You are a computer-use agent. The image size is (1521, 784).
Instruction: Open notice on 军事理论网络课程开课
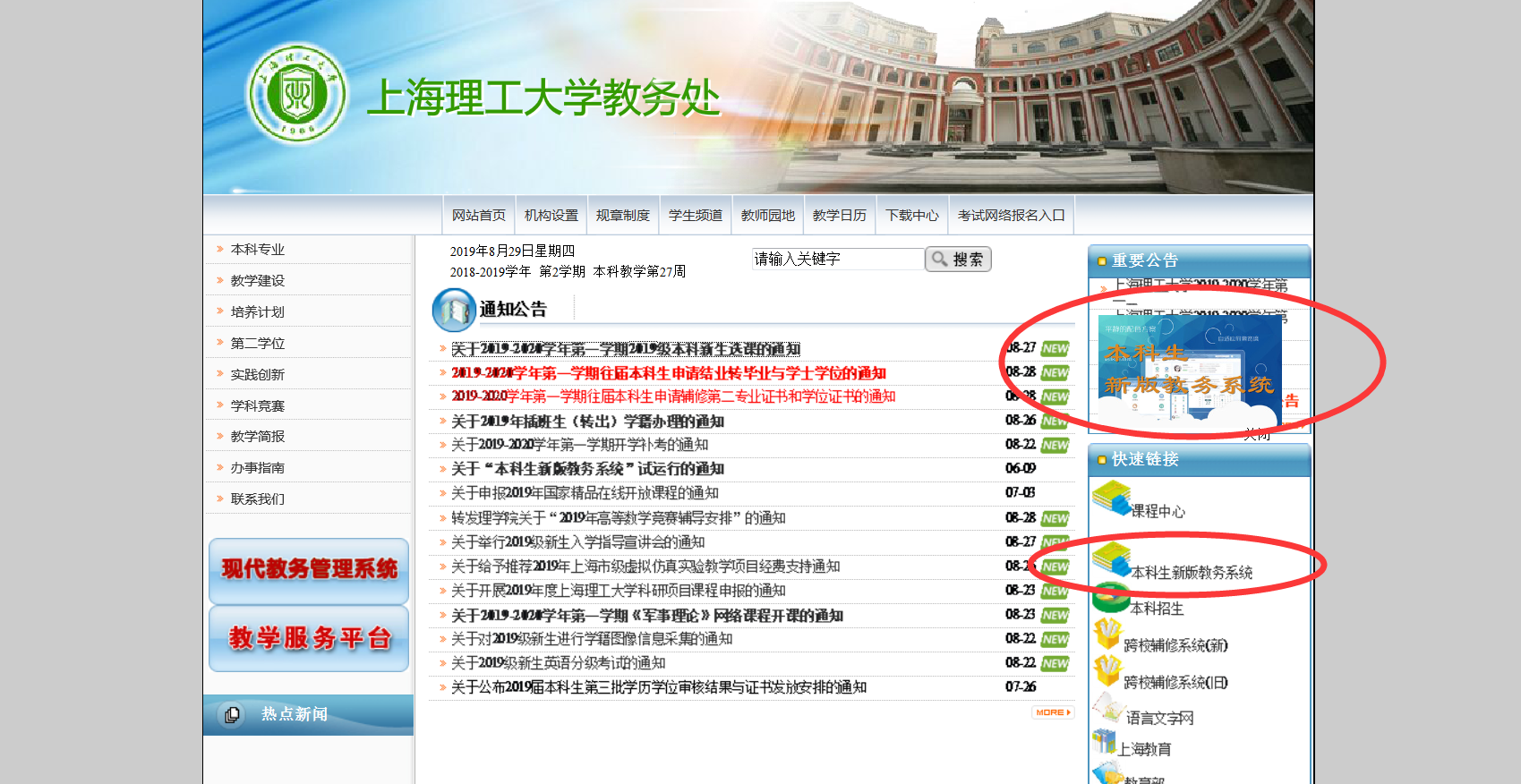point(647,616)
